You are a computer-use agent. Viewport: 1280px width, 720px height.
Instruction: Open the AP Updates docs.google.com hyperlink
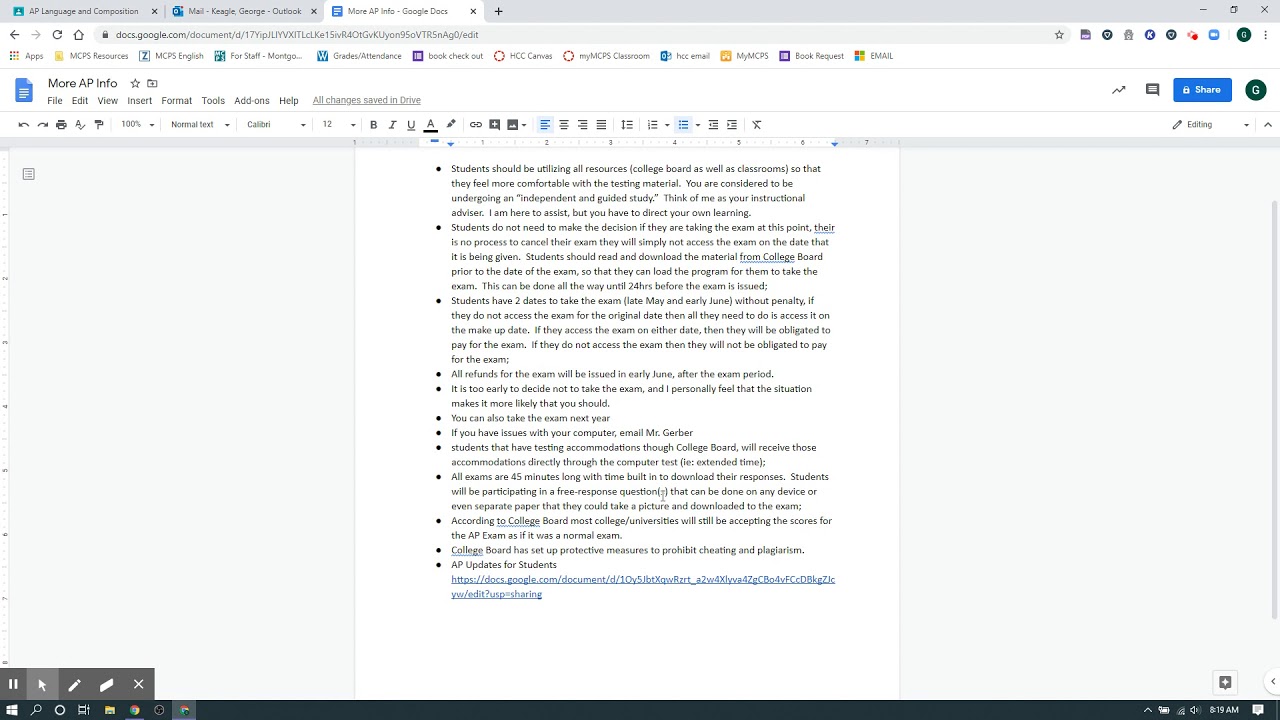(642, 586)
